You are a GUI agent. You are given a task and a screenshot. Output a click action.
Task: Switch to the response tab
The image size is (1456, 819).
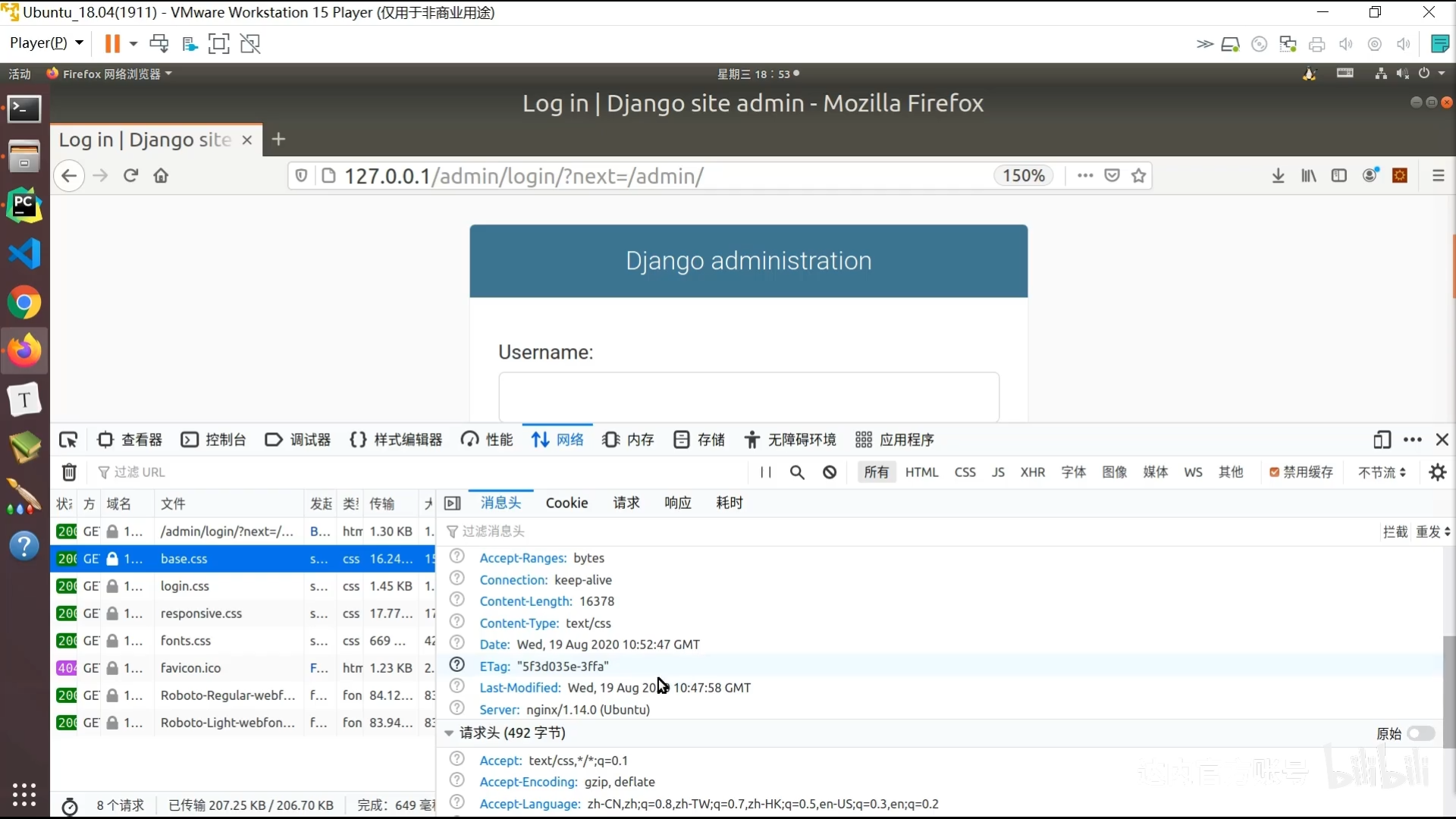678,504
